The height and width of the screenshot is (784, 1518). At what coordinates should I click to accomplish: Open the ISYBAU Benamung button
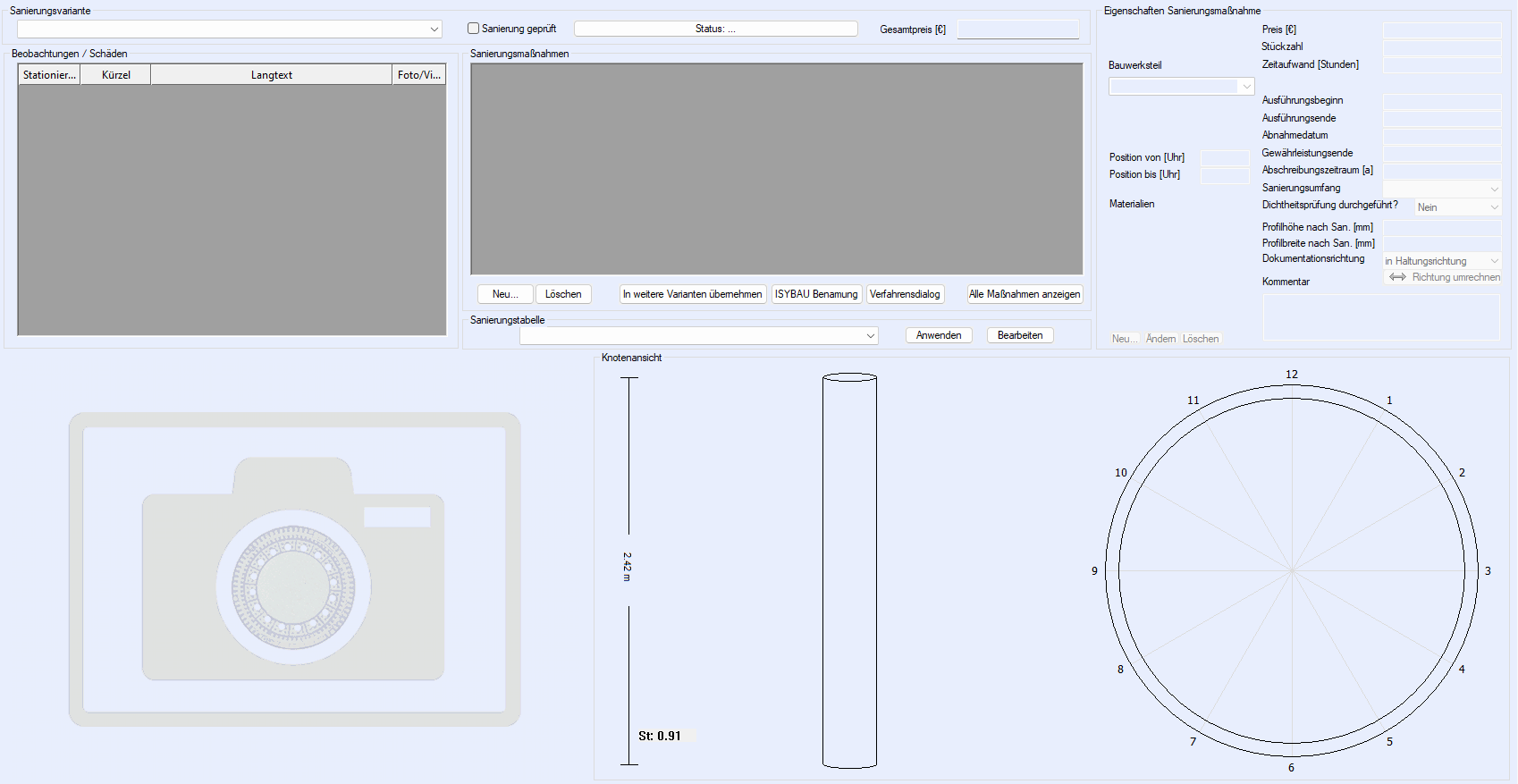[815, 294]
